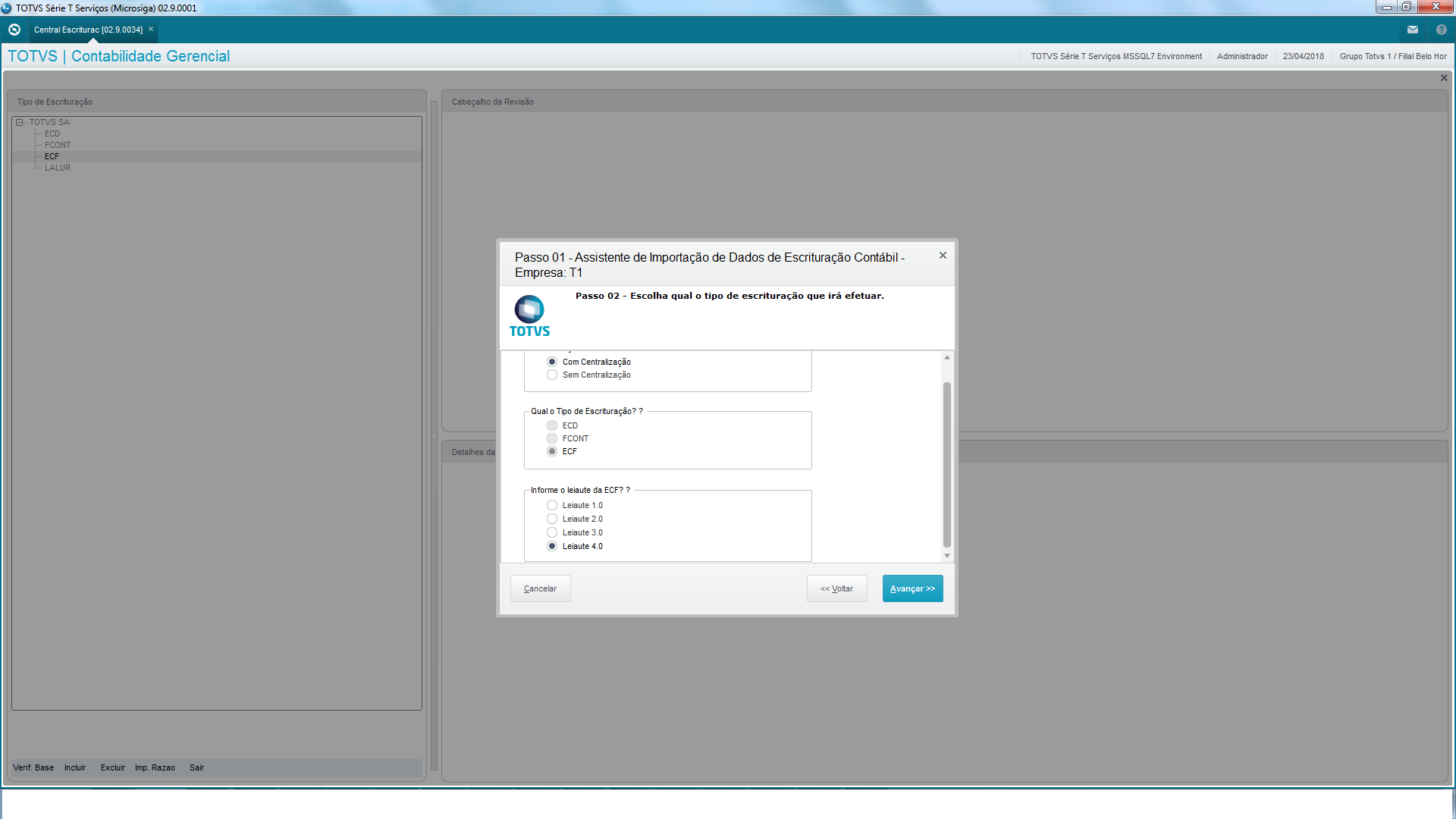Click the TOTVS home icon in header

(14, 30)
